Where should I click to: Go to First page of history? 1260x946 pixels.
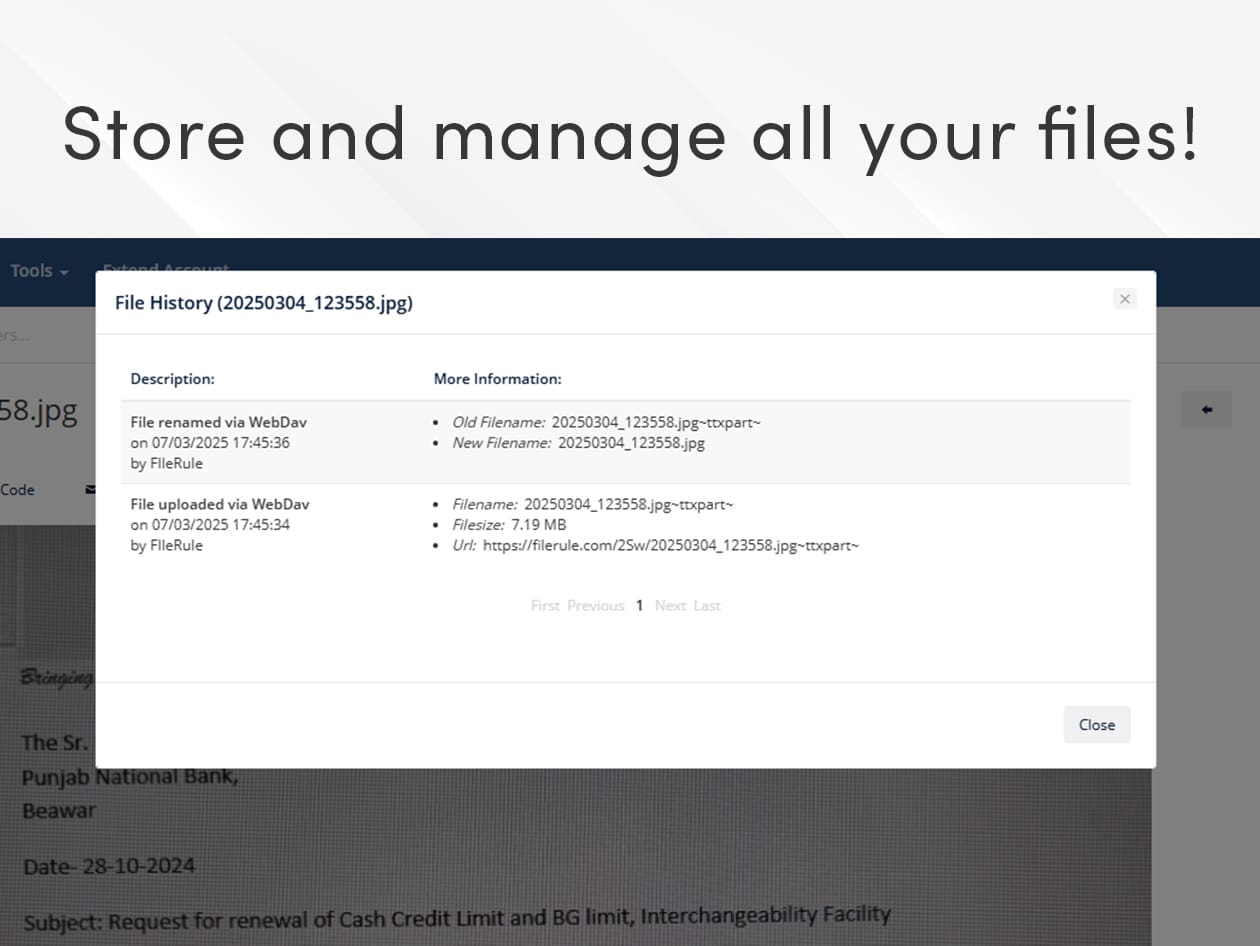tap(545, 606)
